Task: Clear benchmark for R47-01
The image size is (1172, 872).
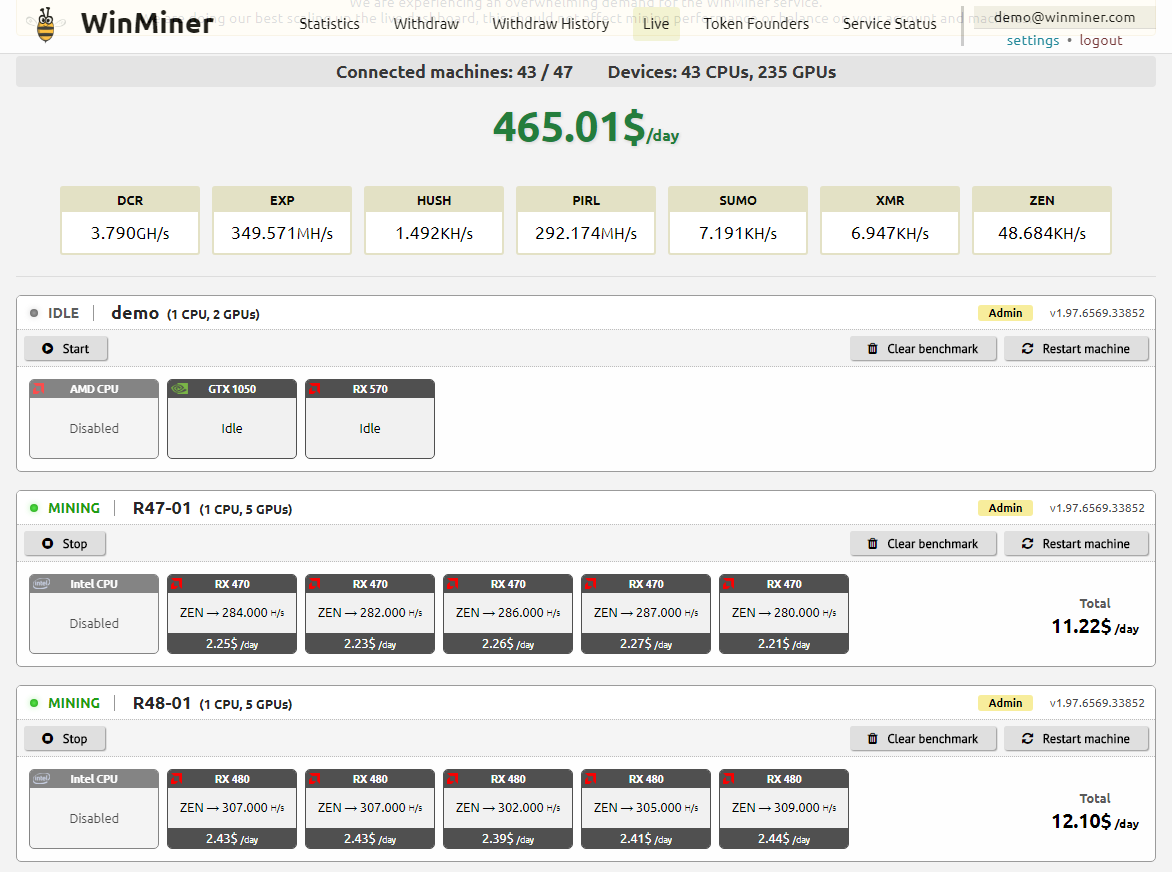Action: tap(923, 544)
